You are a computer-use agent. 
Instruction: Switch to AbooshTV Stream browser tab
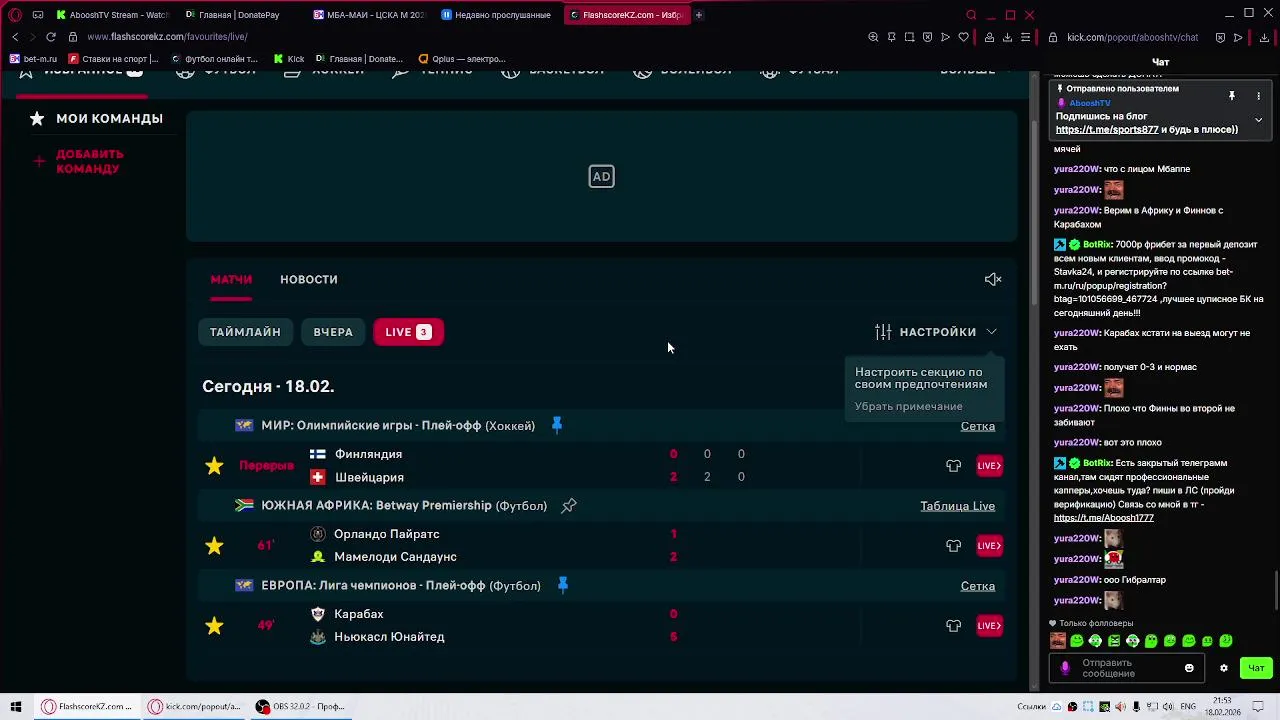click(113, 15)
